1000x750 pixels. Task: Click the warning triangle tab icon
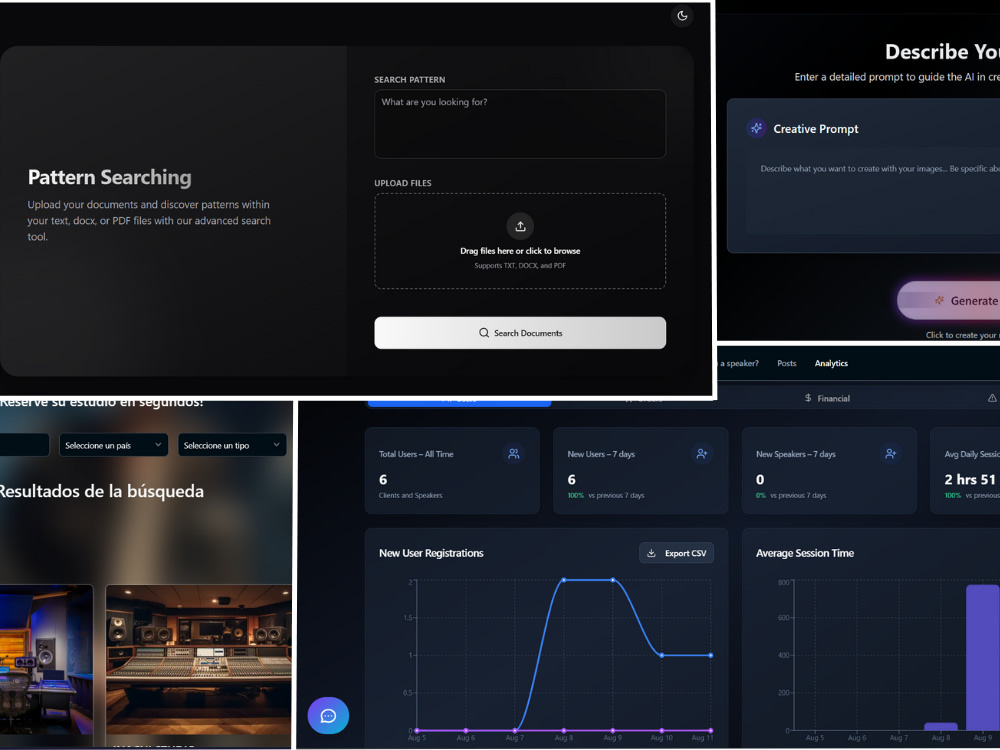point(992,398)
